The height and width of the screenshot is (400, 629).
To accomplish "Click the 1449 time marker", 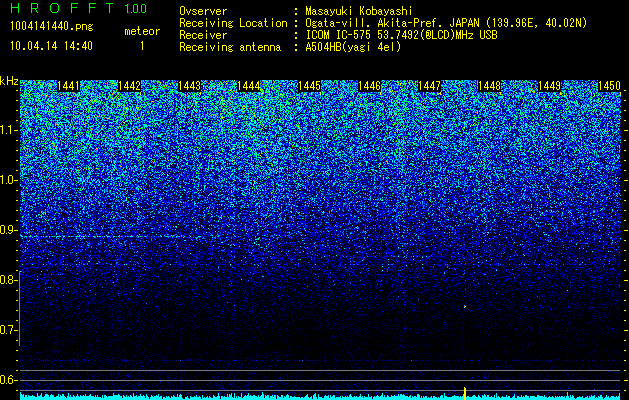I will click(x=549, y=86).
